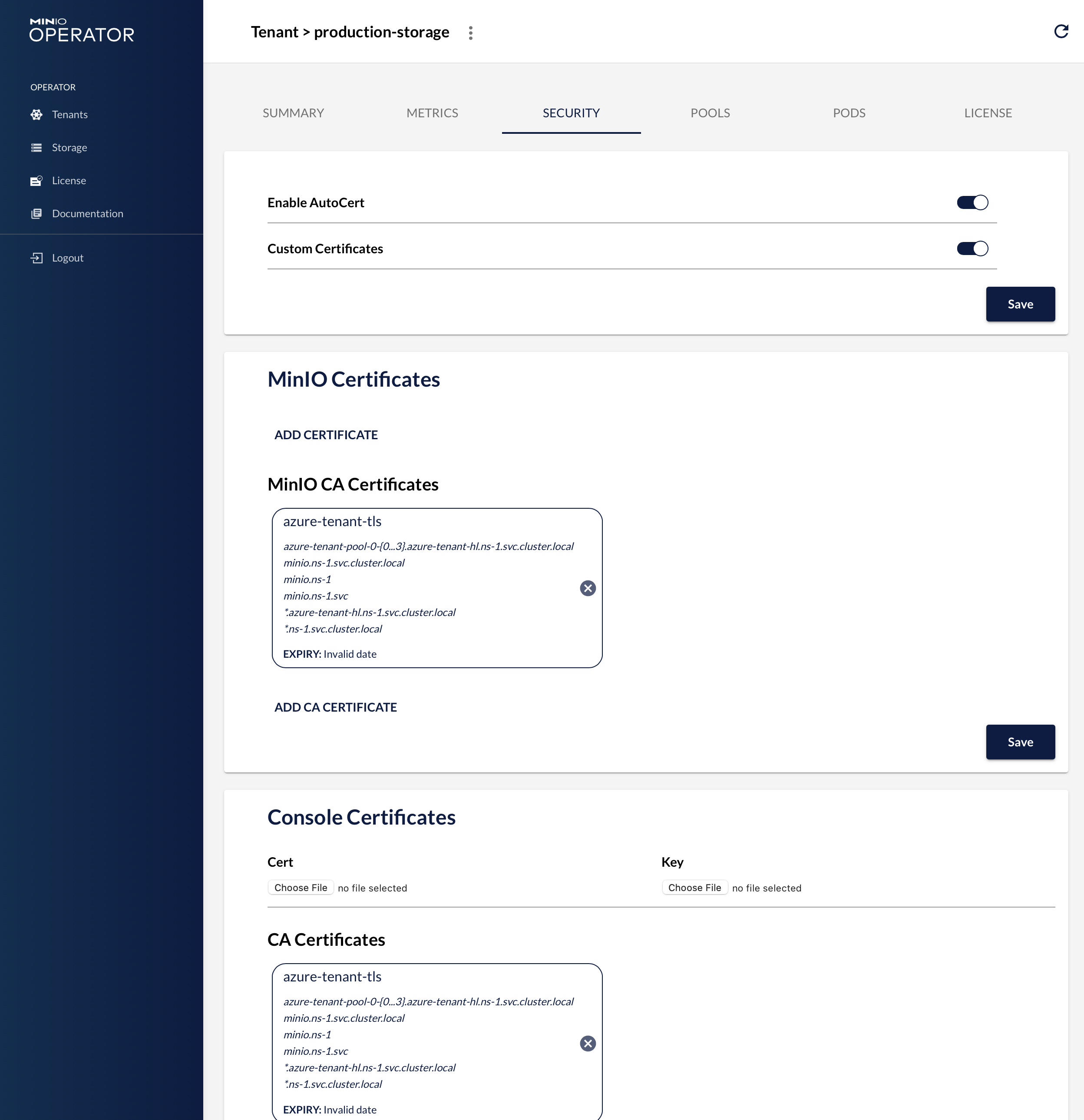1084x1120 pixels.
Task: Open Documentation in the sidebar
Action: coord(87,214)
